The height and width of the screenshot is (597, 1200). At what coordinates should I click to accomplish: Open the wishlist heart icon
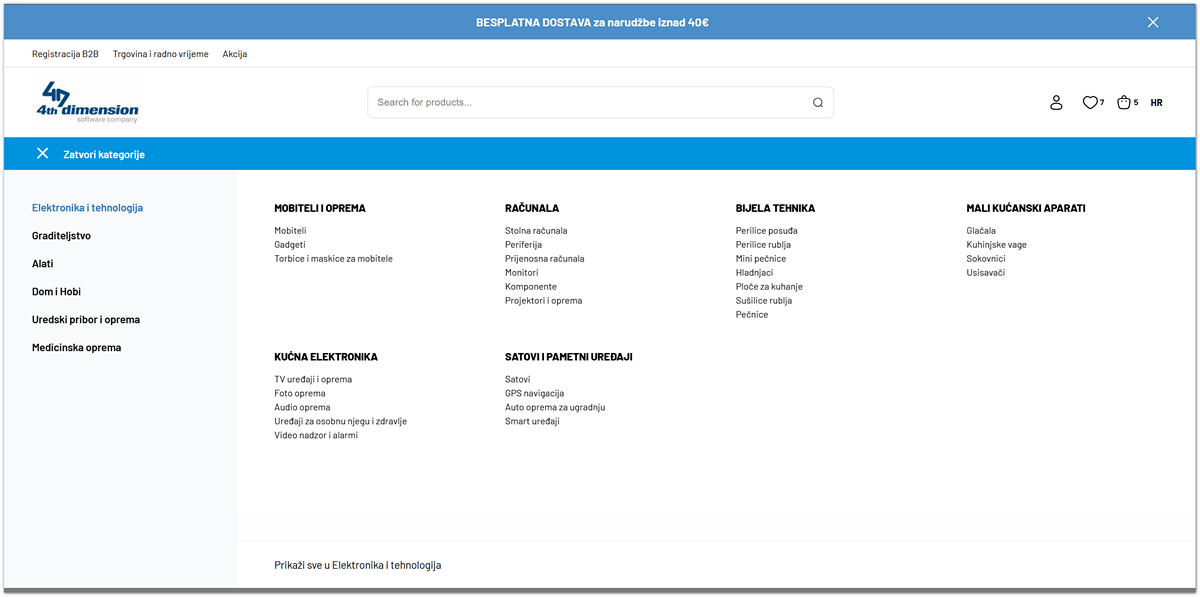(1090, 102)
